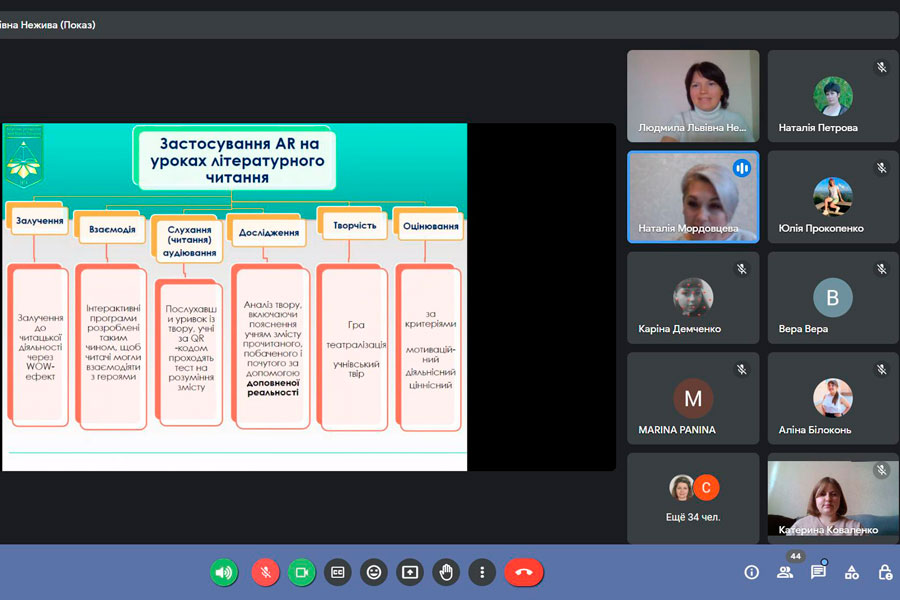This screenshot has height=600, width=900.
Task: Click the shared presentation slide
Action: 234,297
